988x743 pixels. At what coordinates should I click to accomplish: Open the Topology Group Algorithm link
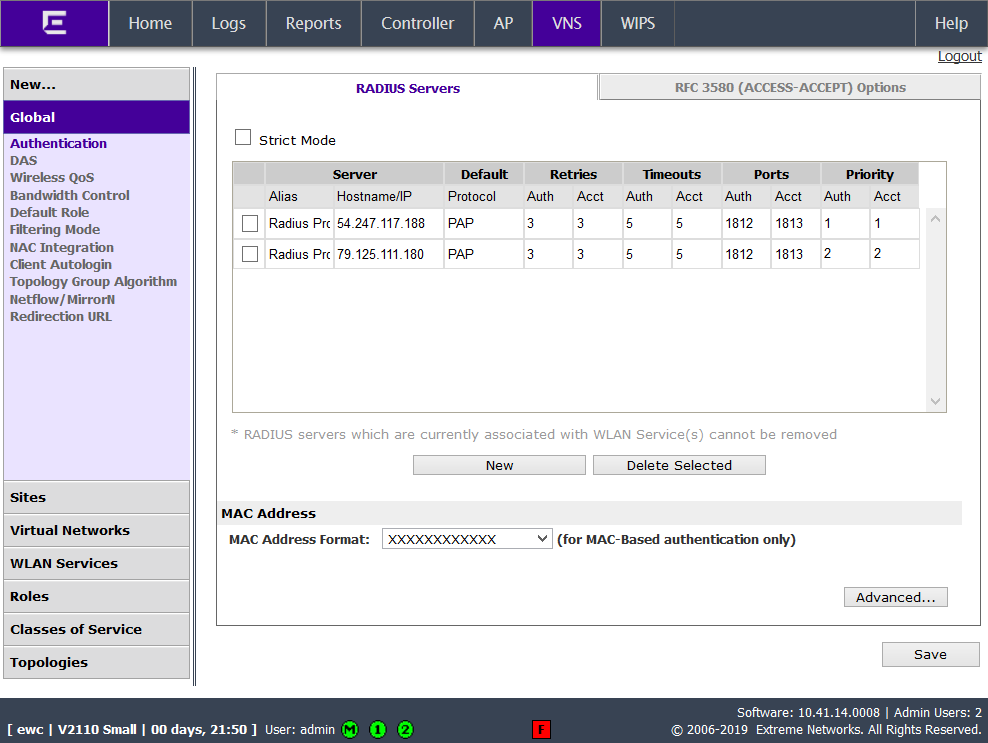point(93,282)
